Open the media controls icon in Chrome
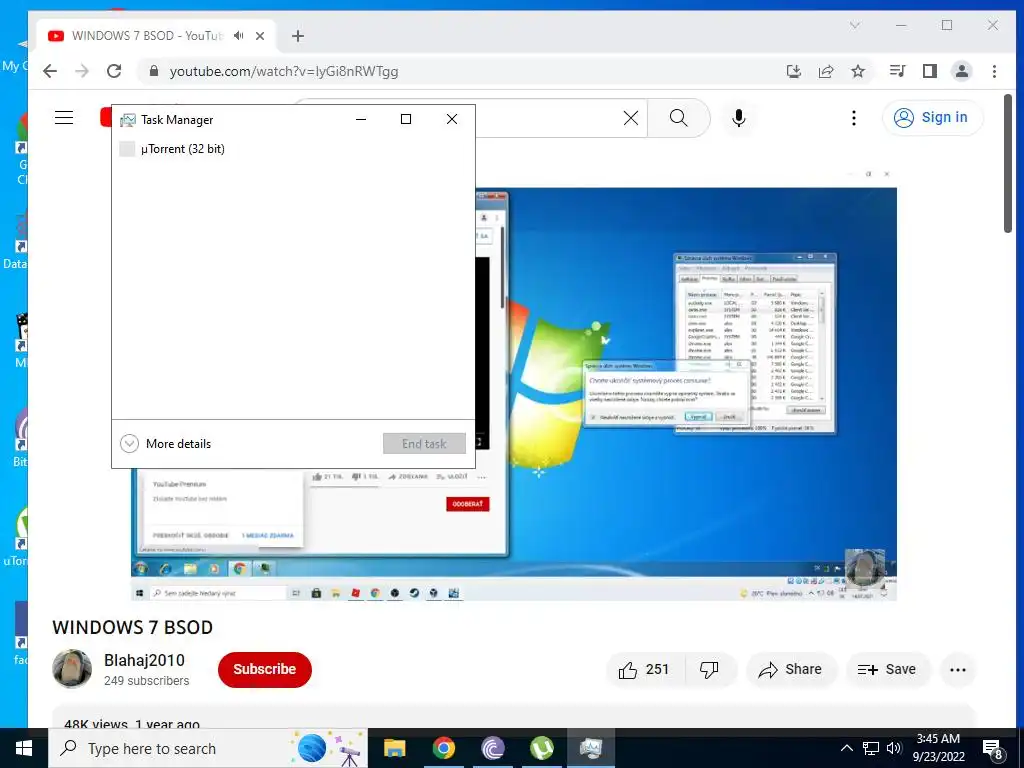Viewport: 1024px width, 768px height. click(898, 71)
